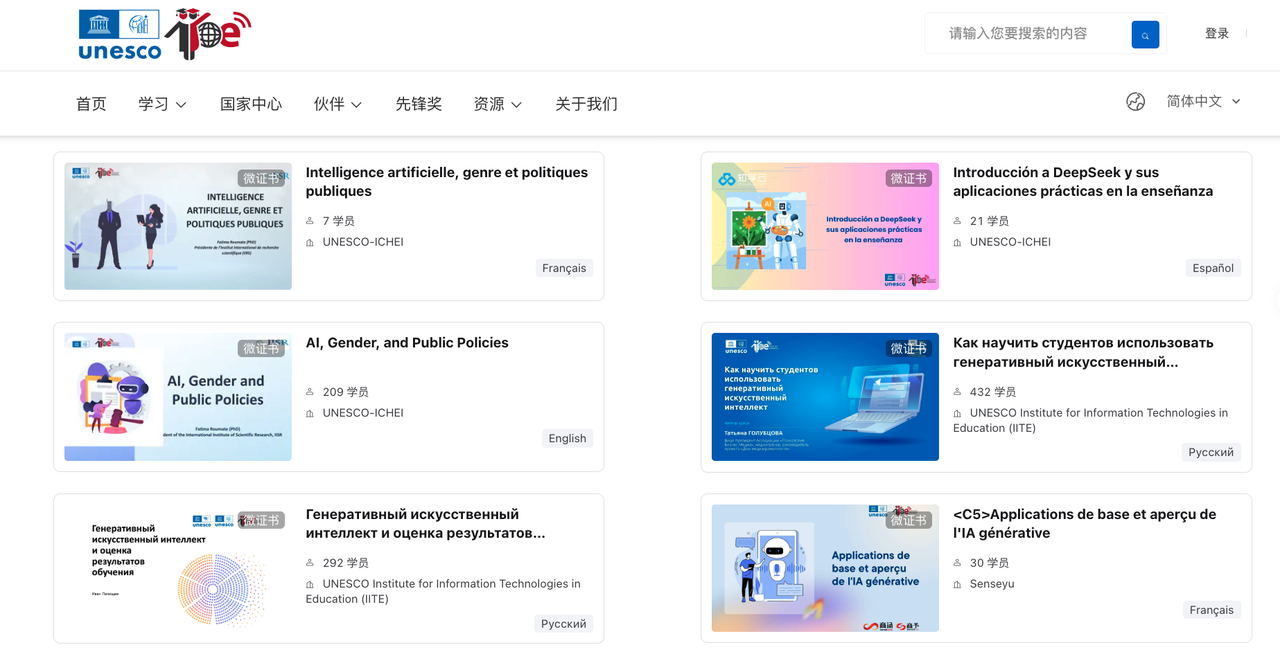Click Applications de base robot thumbnail
This screenshot has height=654, width=1280.
tap(825, 568)
